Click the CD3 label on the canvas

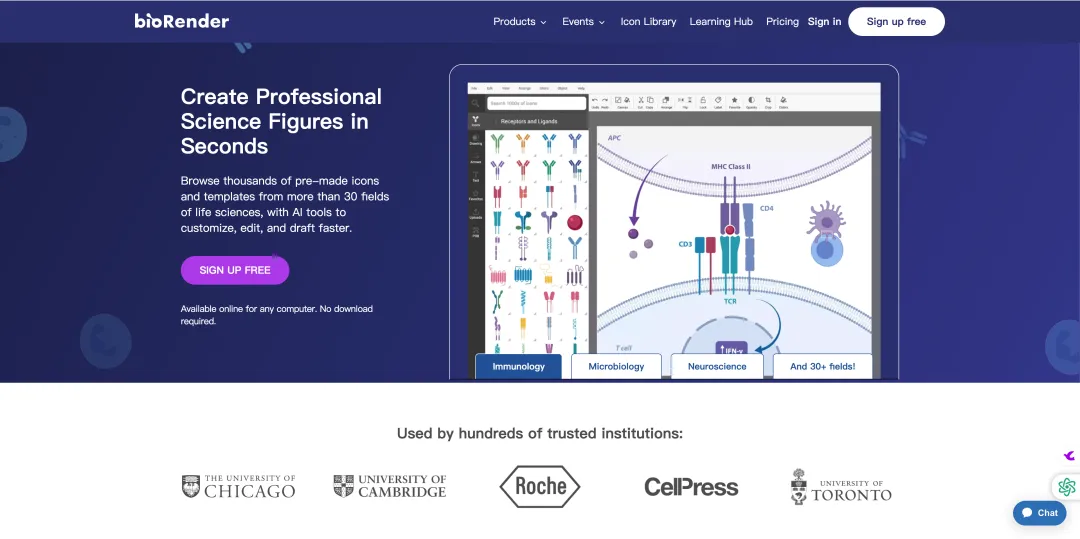[x=685, y=244]
